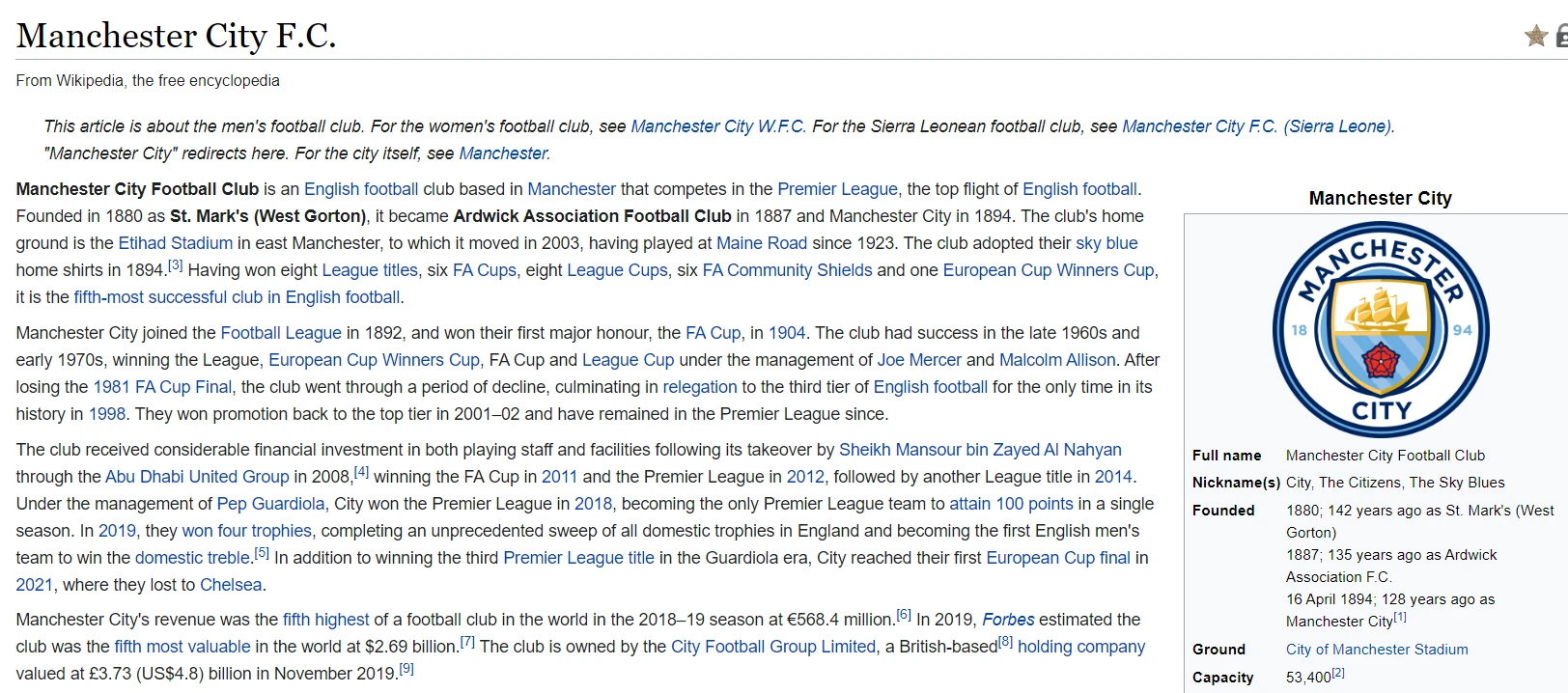The image size is (1568, 693).
Task: Open the City Football Group Limited link
Action: (773, 647)
